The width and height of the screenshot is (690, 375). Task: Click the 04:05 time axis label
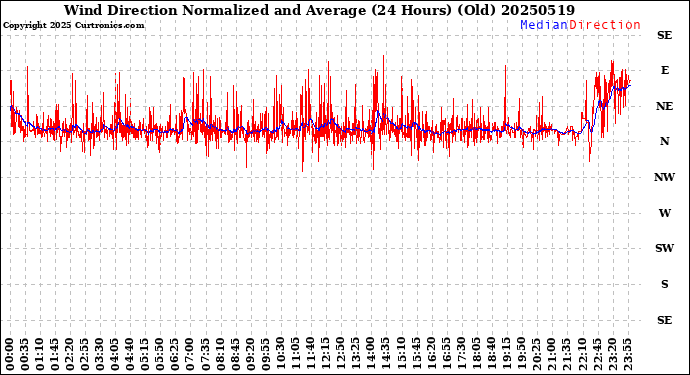(115, 355)
